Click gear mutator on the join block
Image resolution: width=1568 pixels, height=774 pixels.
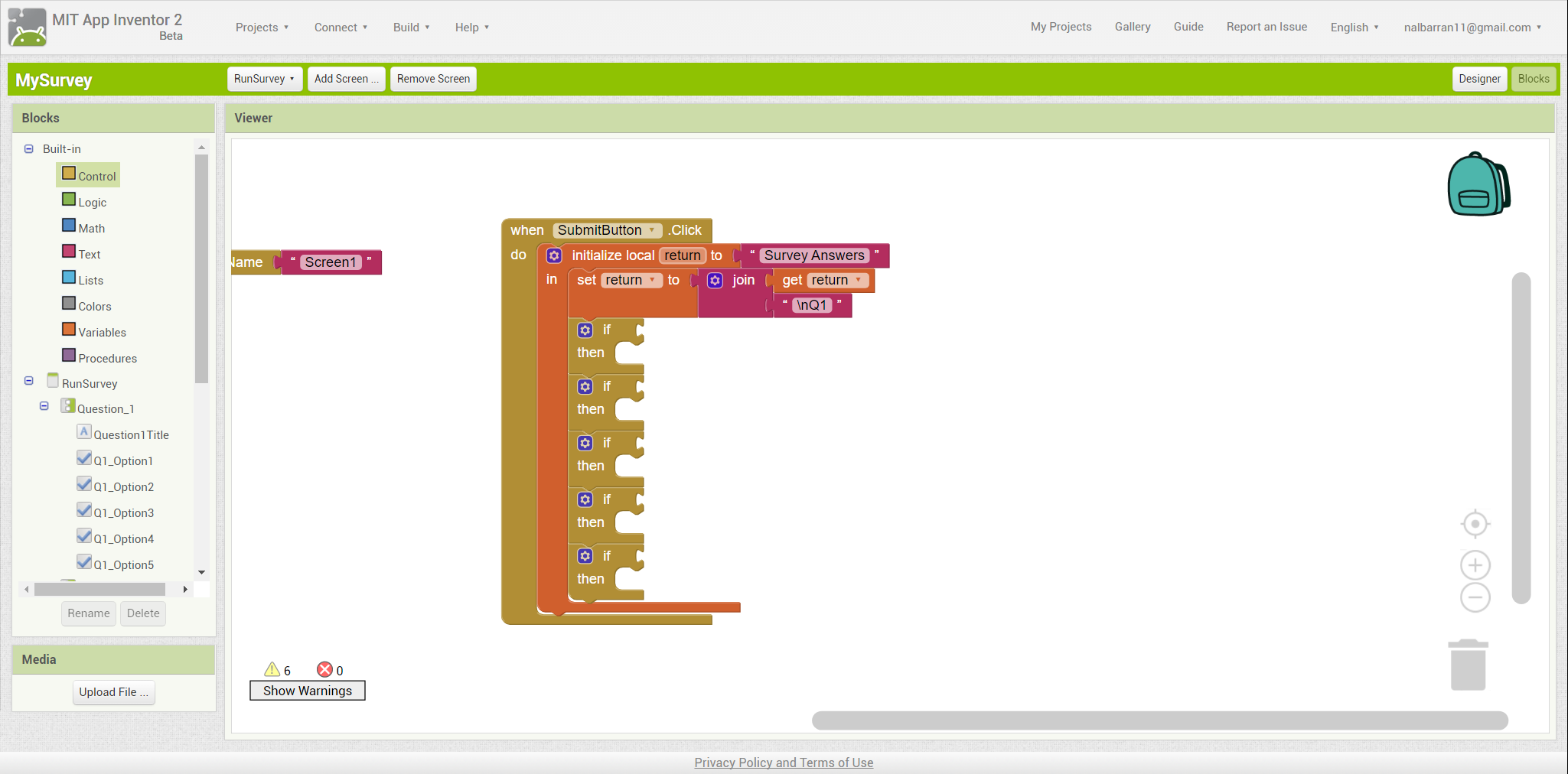coord(715,281)
